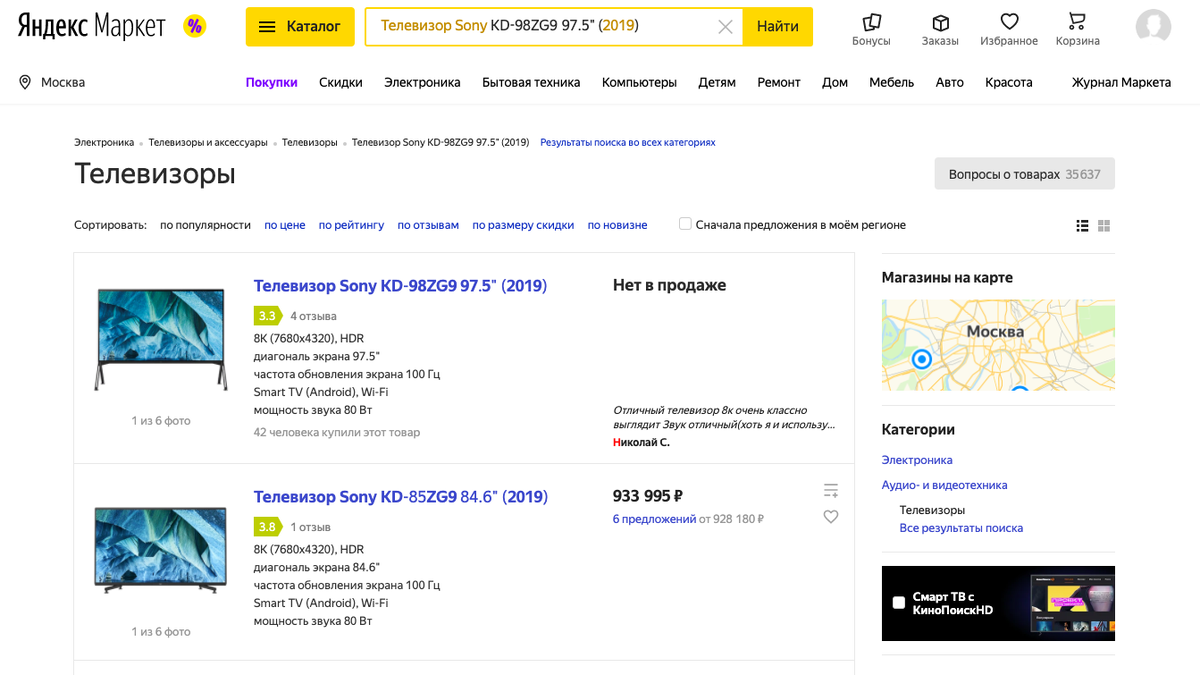
Task: Sort by по размеру скидки
Action: pos(523,225)
